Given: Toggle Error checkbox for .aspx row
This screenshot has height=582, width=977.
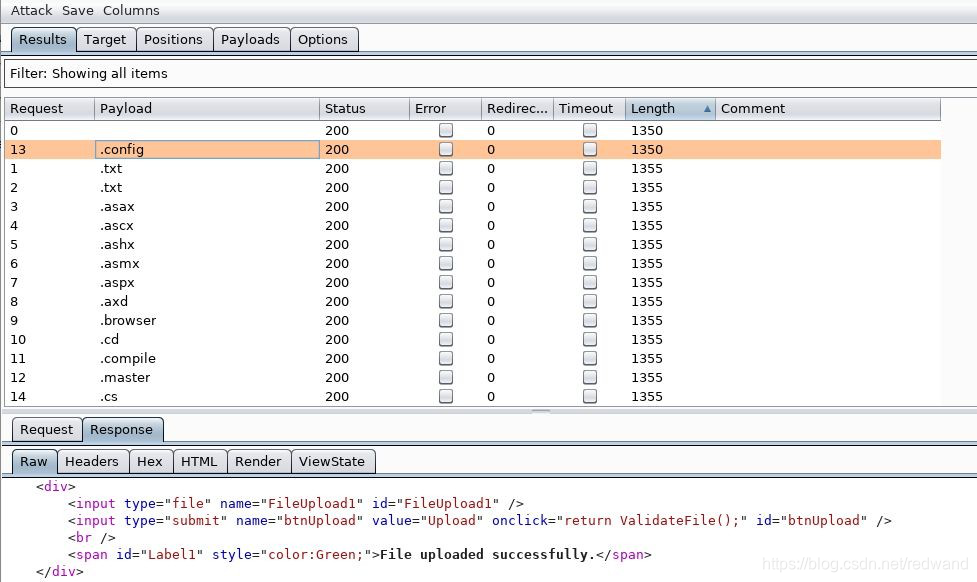Looking at the screenshot, I should click(446, 282).
